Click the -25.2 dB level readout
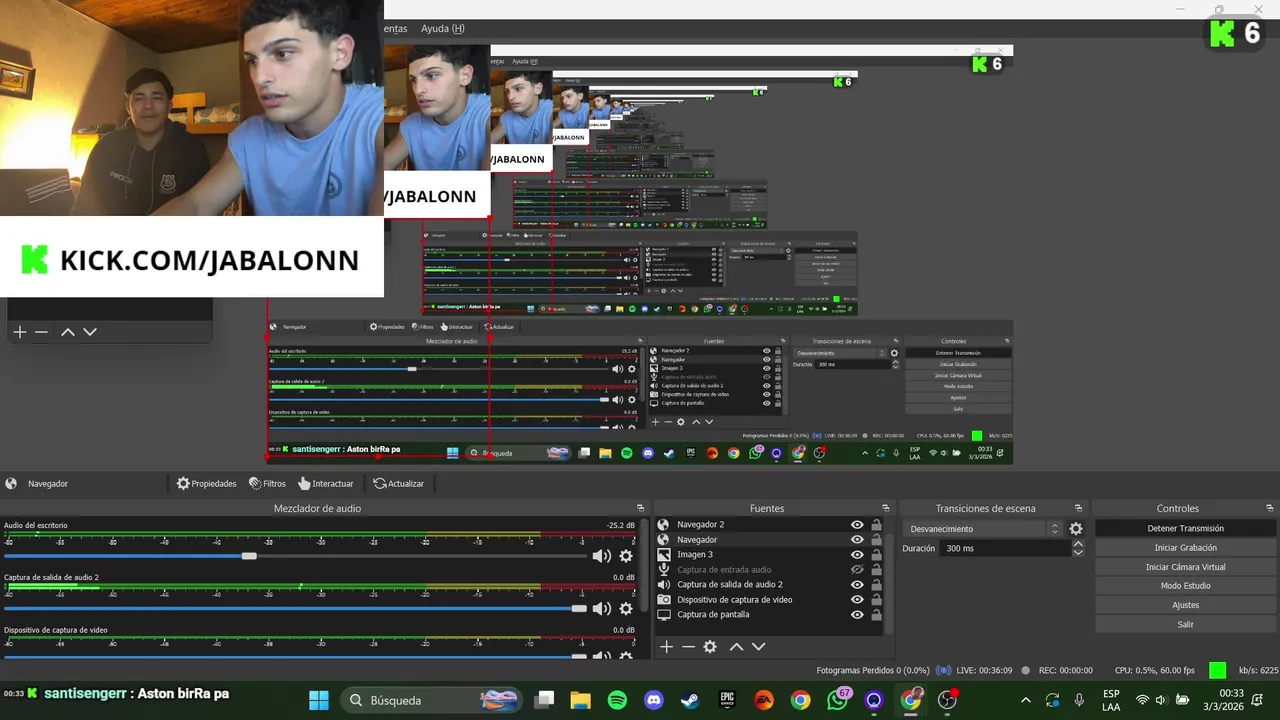1280x720 pixels. (x=621, y=525)
